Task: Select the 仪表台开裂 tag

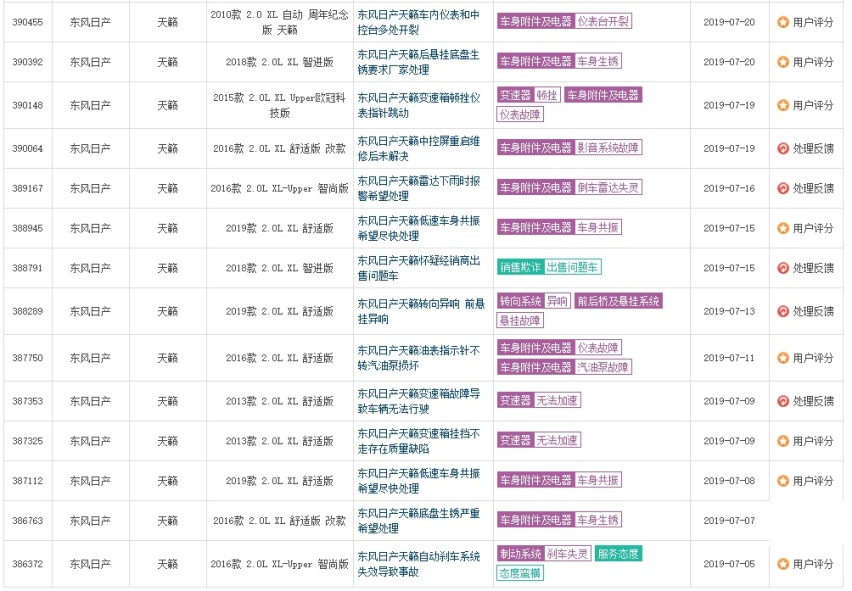Action: point(603,21)
